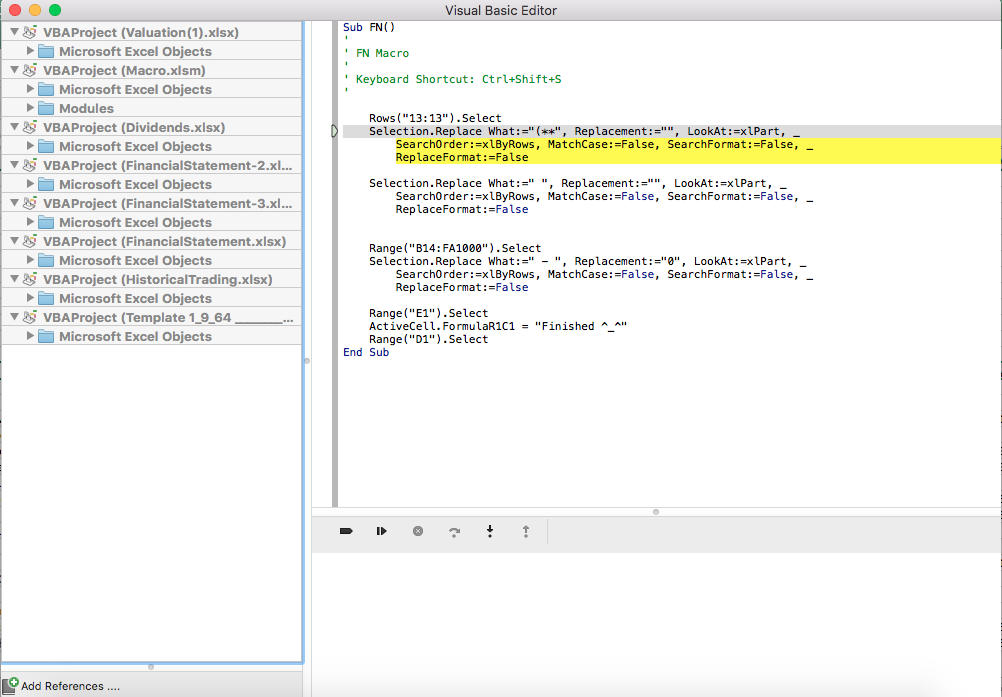Click the Modules folder icon under Macro.xlsm
This screenshot has height=697, width=1002.
pos(46,108)
